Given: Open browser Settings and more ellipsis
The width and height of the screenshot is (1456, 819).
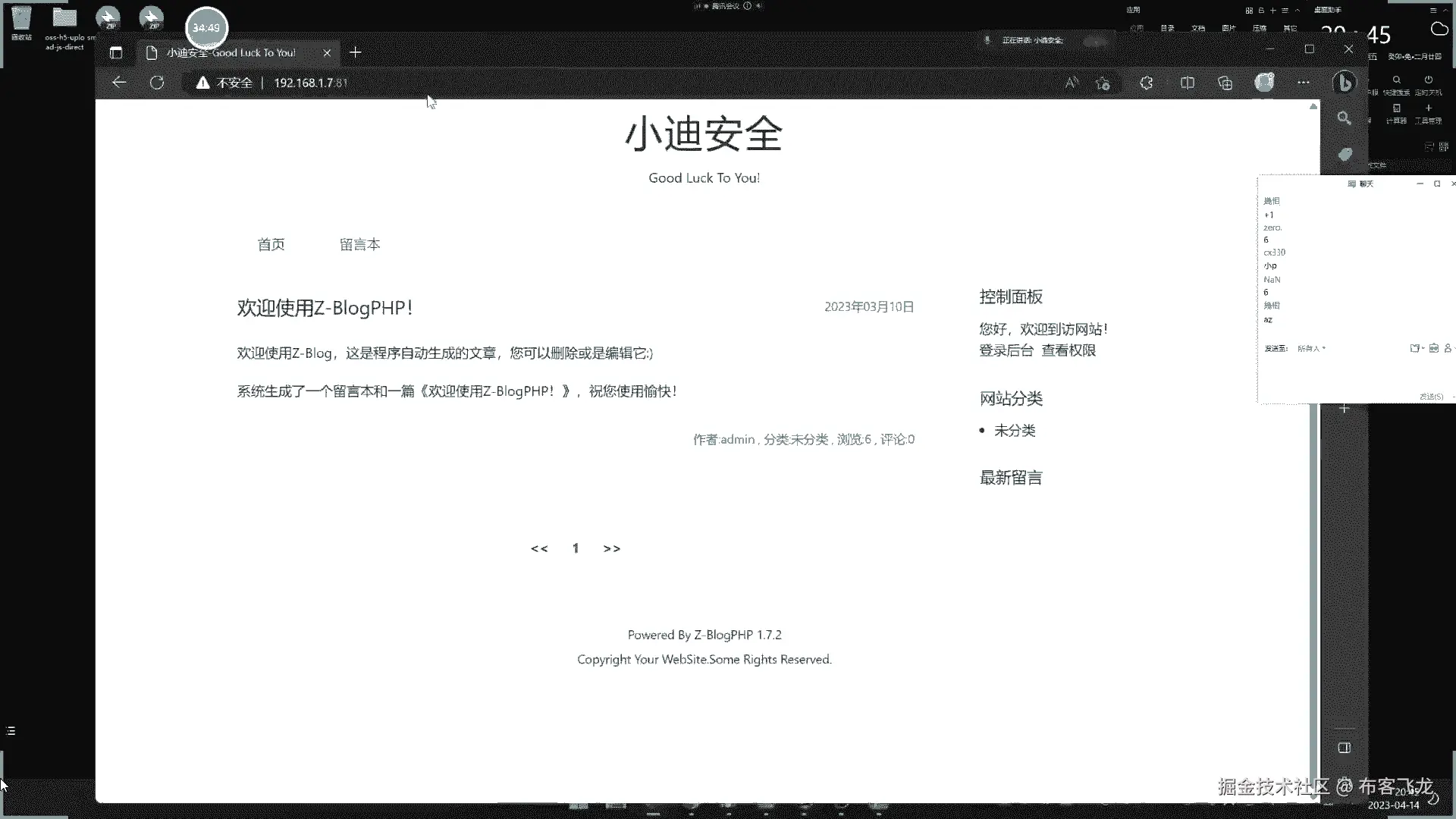Looking at the screenshot, I should click(1304, 83).
